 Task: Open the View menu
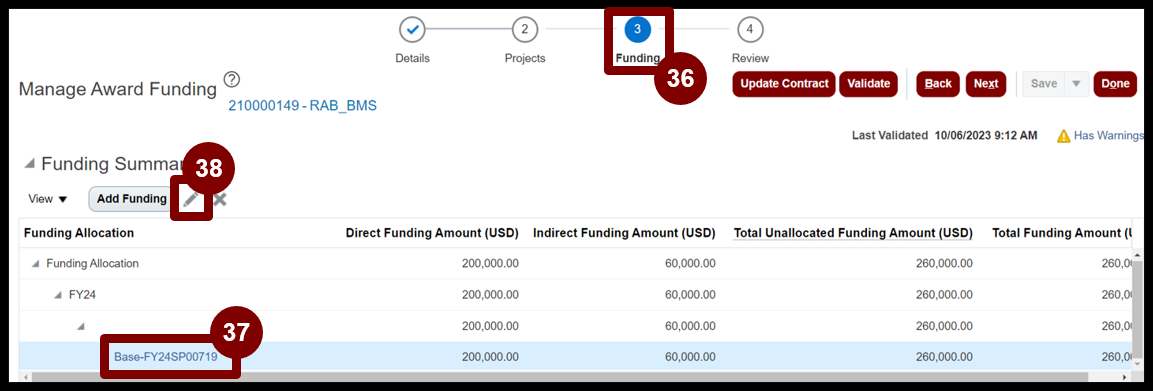click(x=48, y=199)
